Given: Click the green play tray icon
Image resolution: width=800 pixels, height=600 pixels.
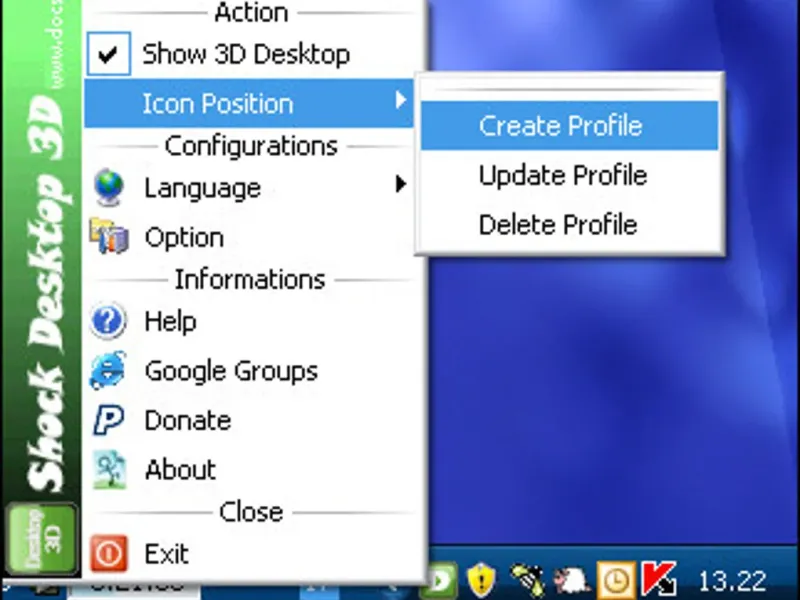Looking at the screenshot, I should coord(441,581).
